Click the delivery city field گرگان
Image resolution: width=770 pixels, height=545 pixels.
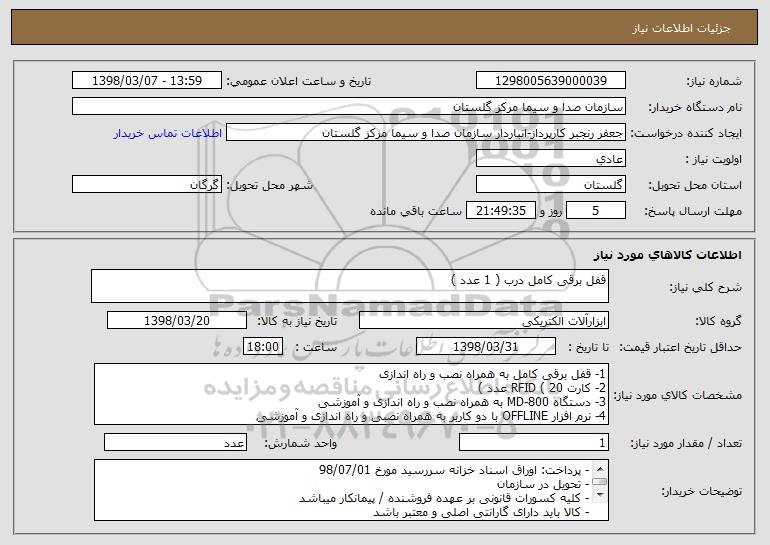coord(147,185)
